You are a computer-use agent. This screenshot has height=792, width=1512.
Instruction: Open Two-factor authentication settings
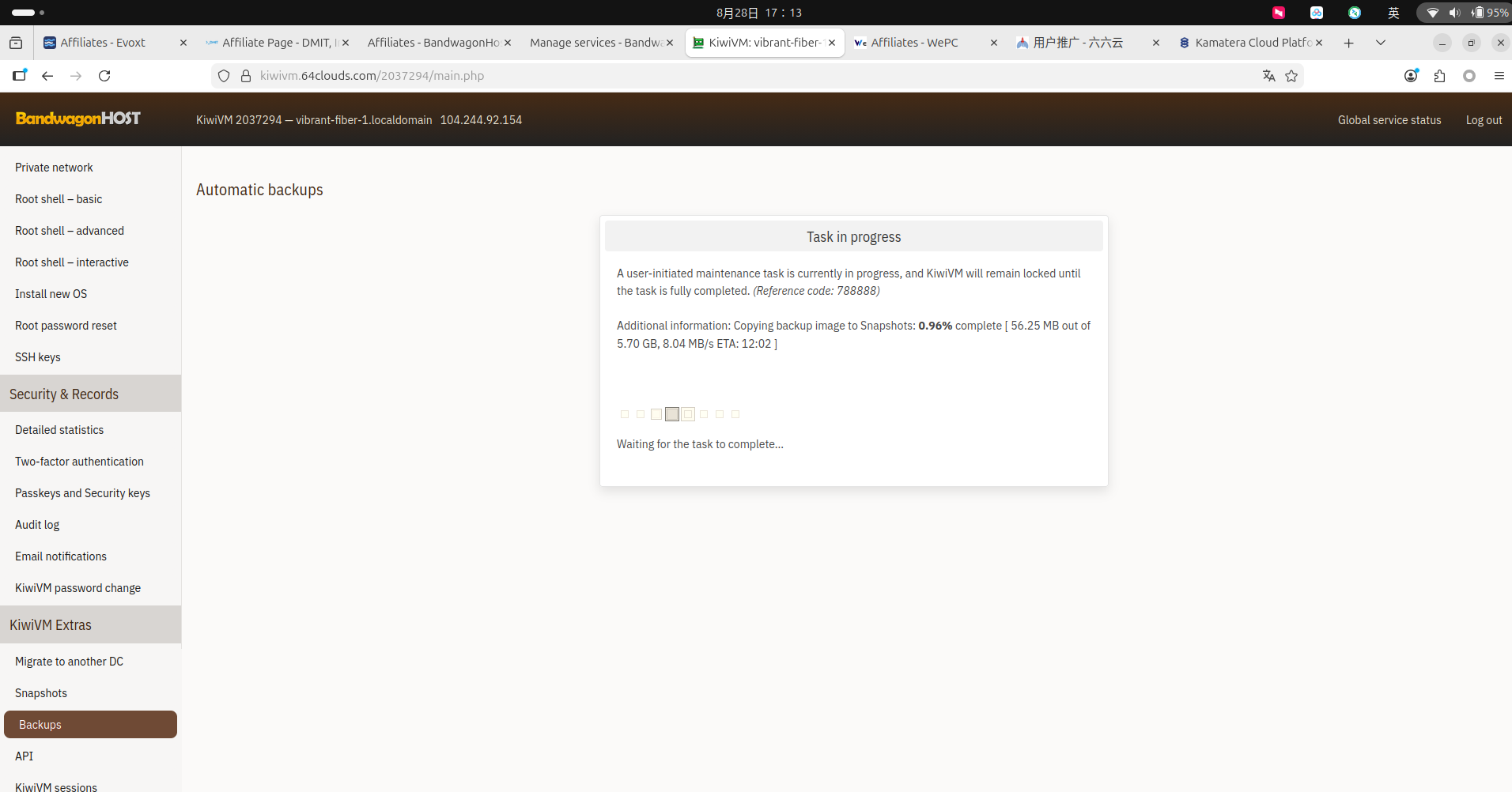pos(79,462)
